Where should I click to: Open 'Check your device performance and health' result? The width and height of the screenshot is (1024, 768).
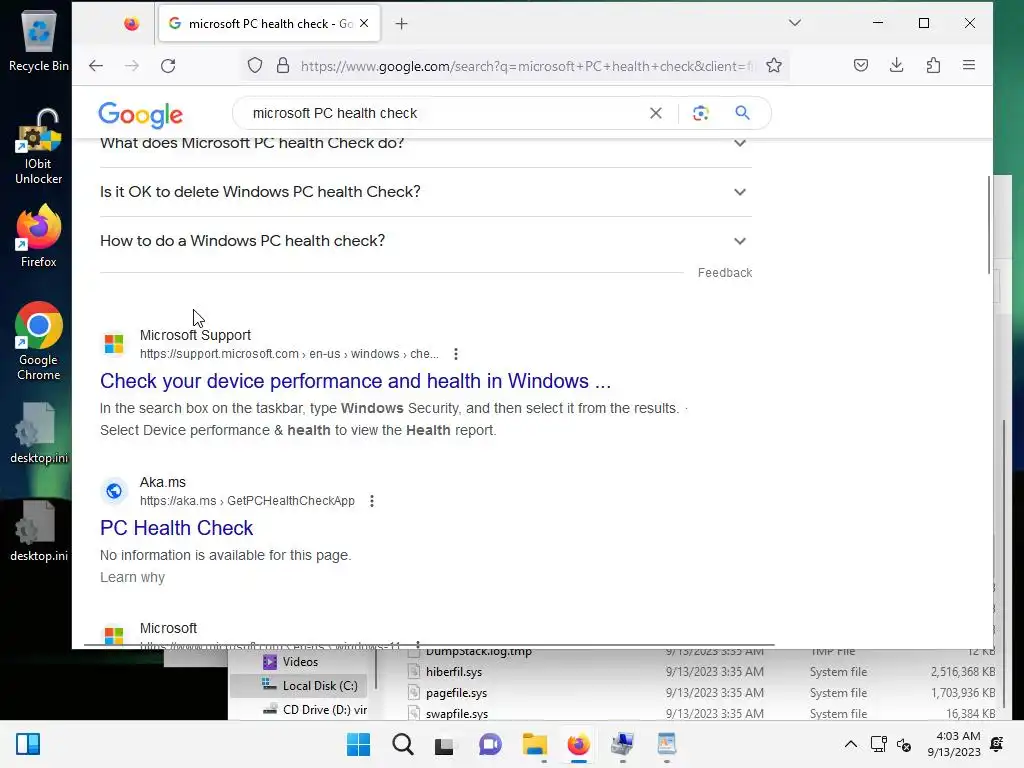355,381
